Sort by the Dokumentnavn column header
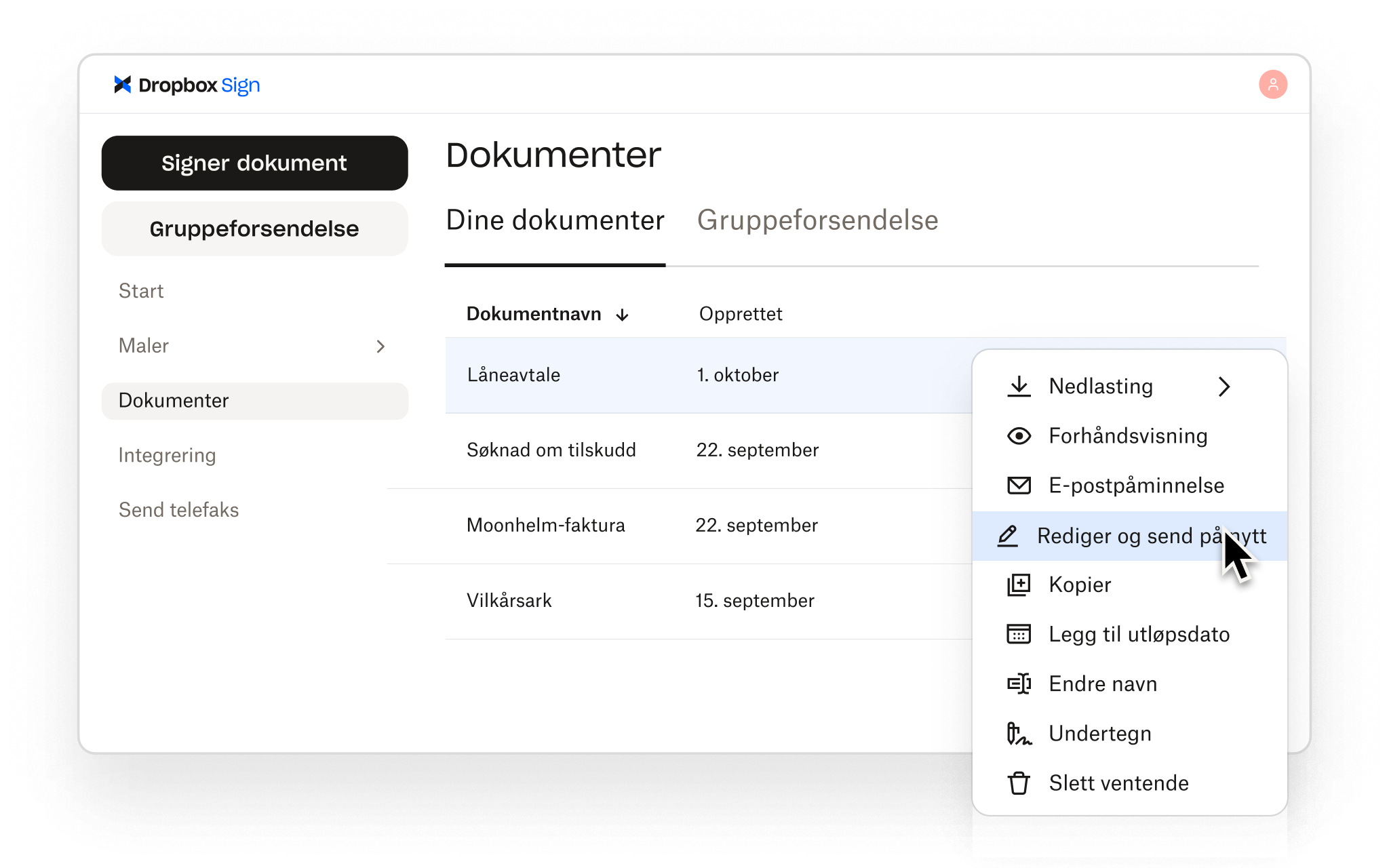Viewport: 1389px width, 868px height. click(x=534, y=314)
